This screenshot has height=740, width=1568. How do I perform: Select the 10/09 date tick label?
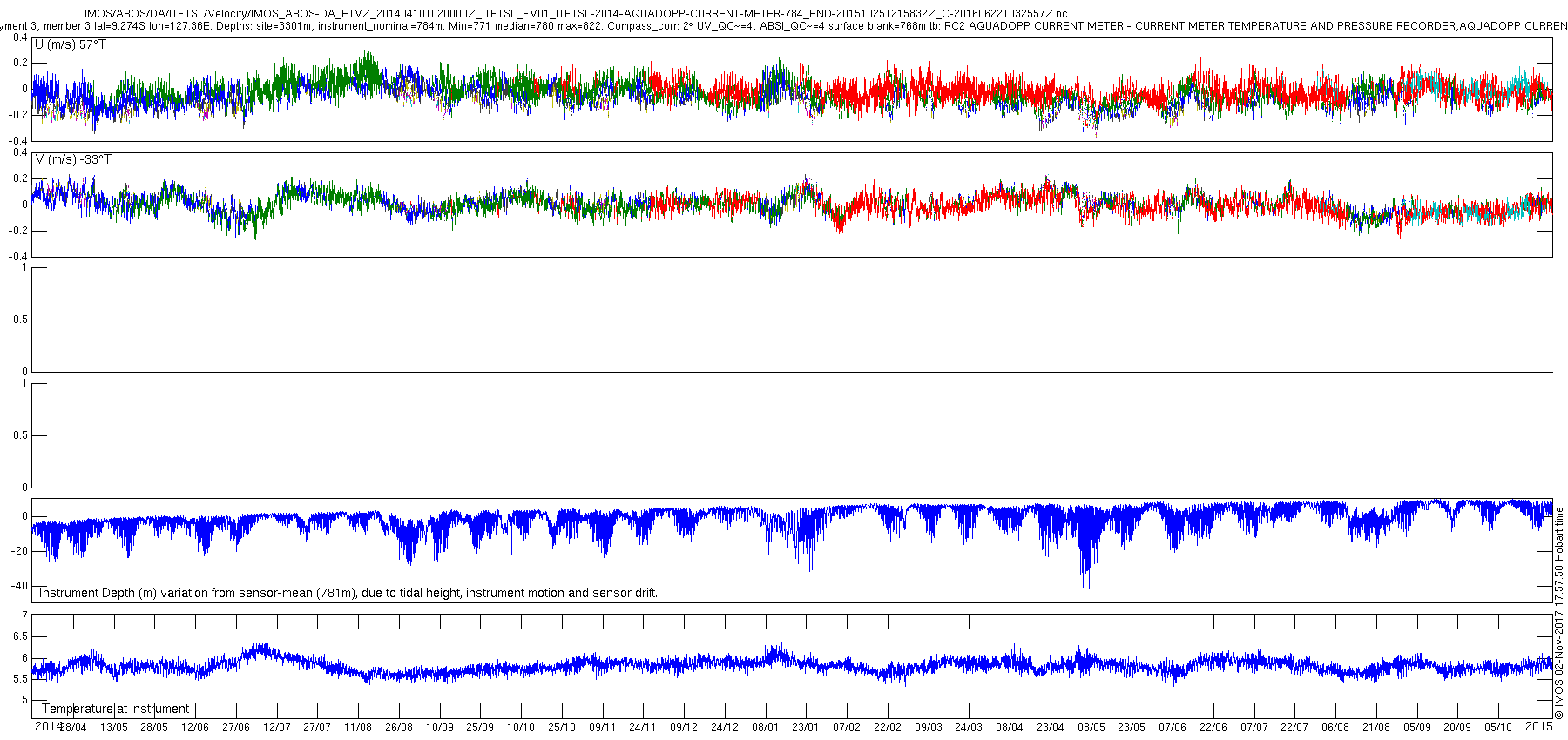pyautogui.click(x=439, y=728)
